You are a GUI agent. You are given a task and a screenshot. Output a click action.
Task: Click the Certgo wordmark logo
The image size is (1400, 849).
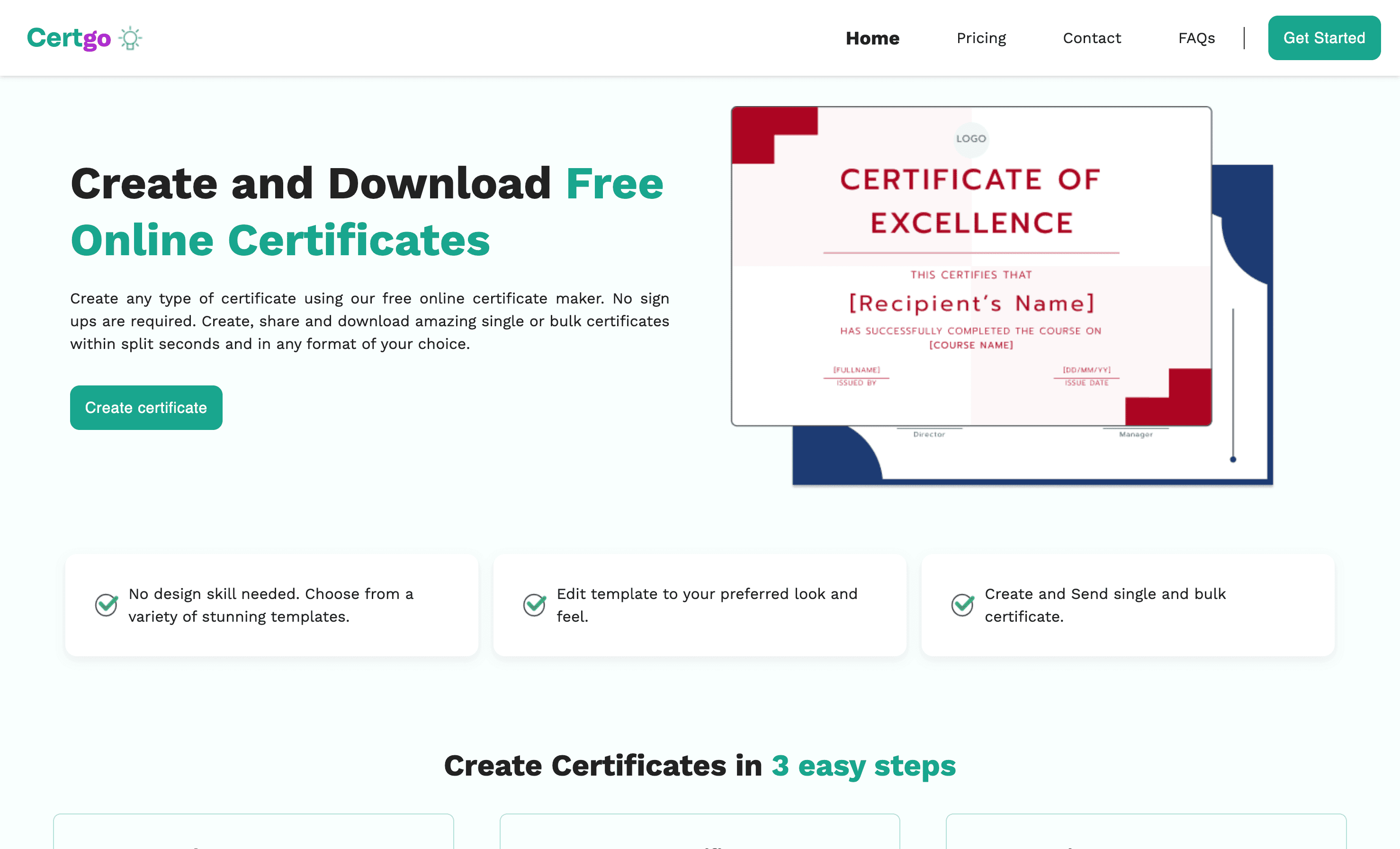(69, 37)
